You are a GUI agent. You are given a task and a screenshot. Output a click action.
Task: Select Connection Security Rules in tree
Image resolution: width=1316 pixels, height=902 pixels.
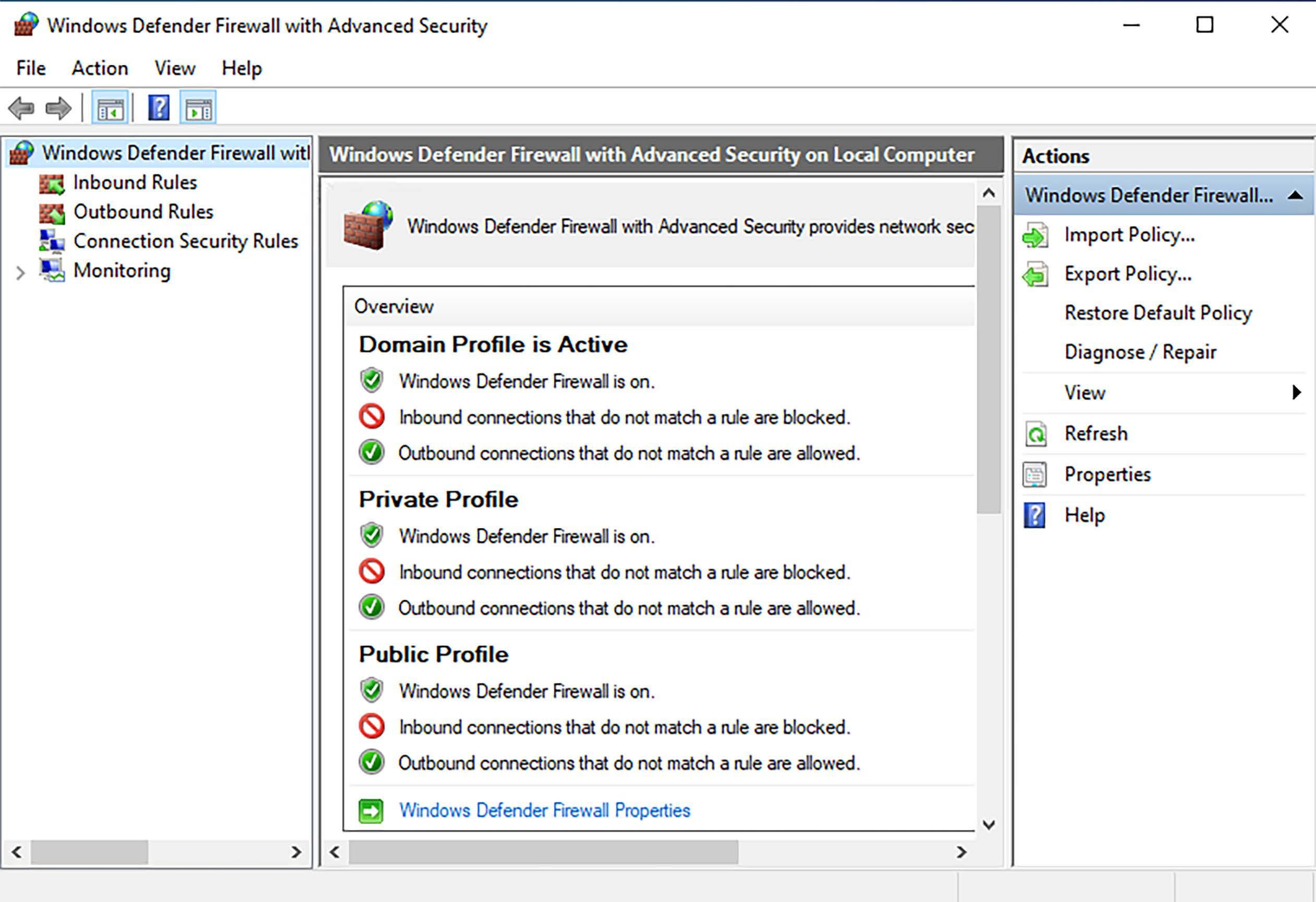click(186, 241)
